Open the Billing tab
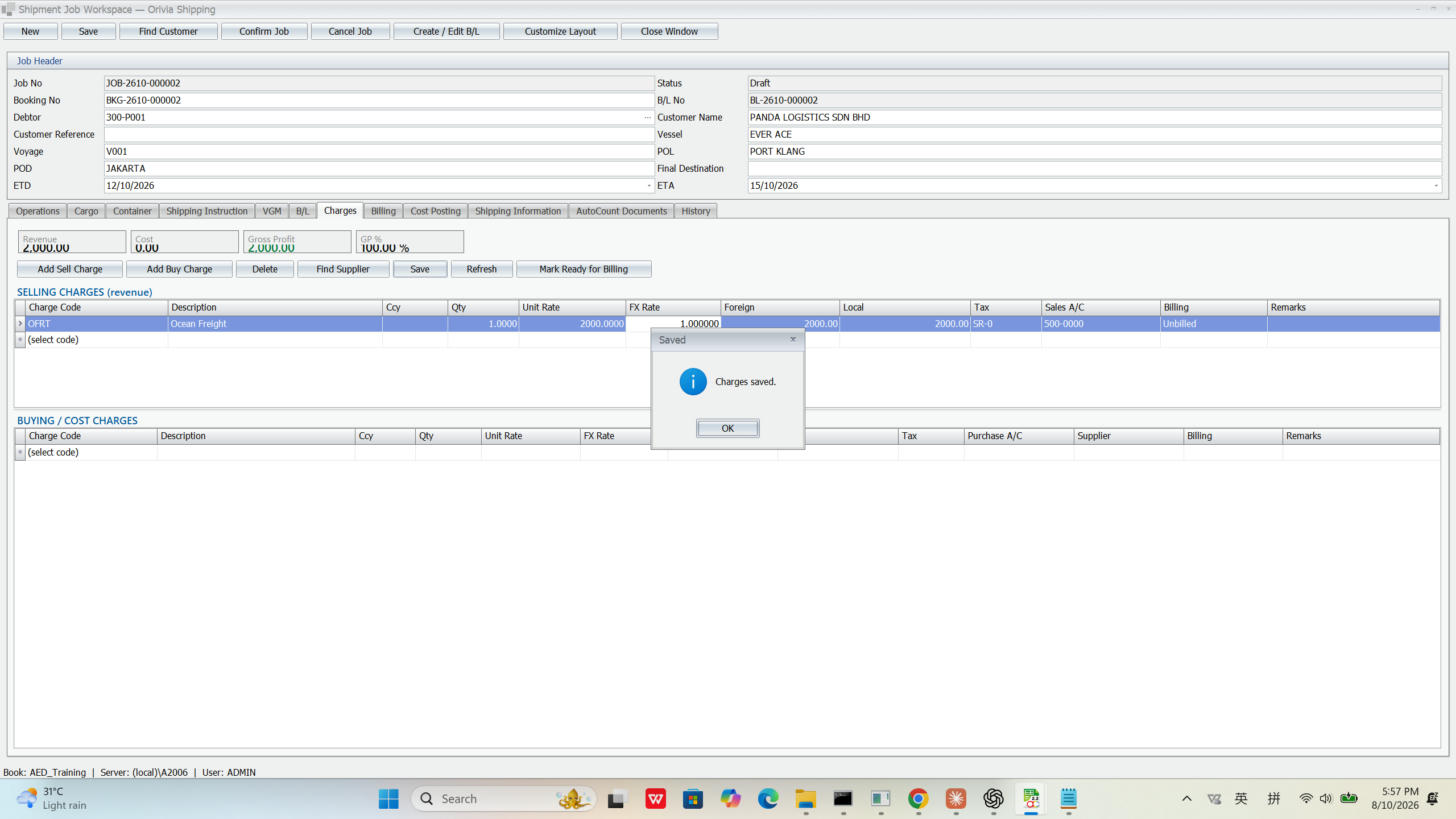Image resolution: width=1456 pixels, height=819 pixels. [x=383, y=211]
